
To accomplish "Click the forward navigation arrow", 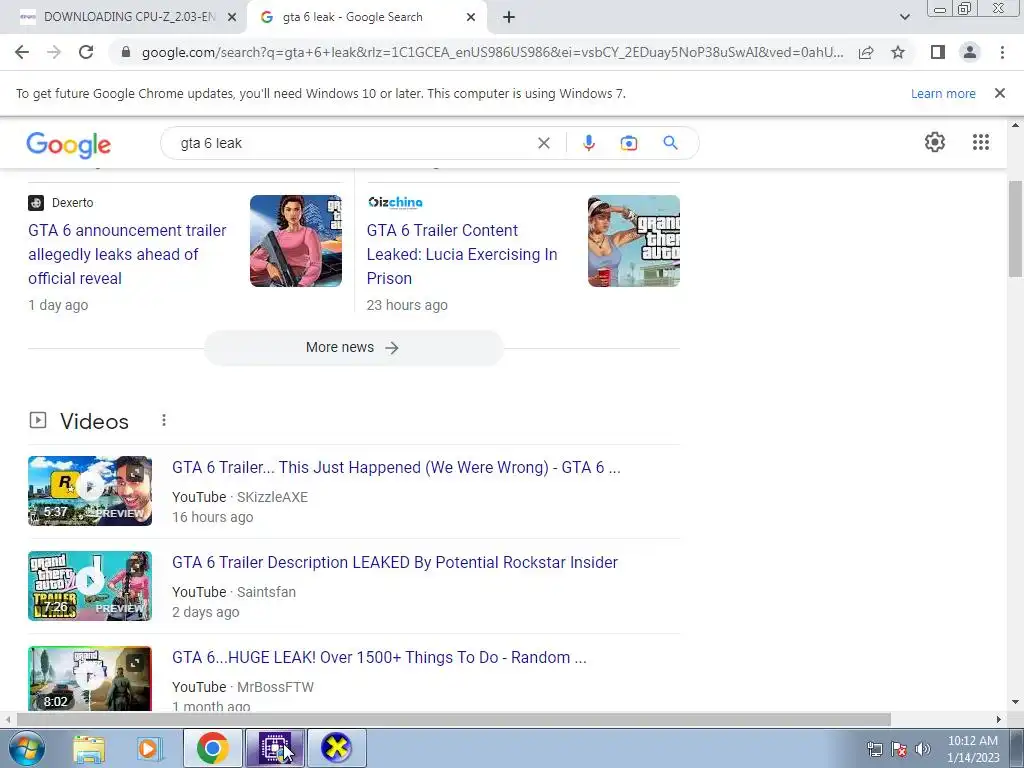I will pyautogui.click(x=54, y=52).
